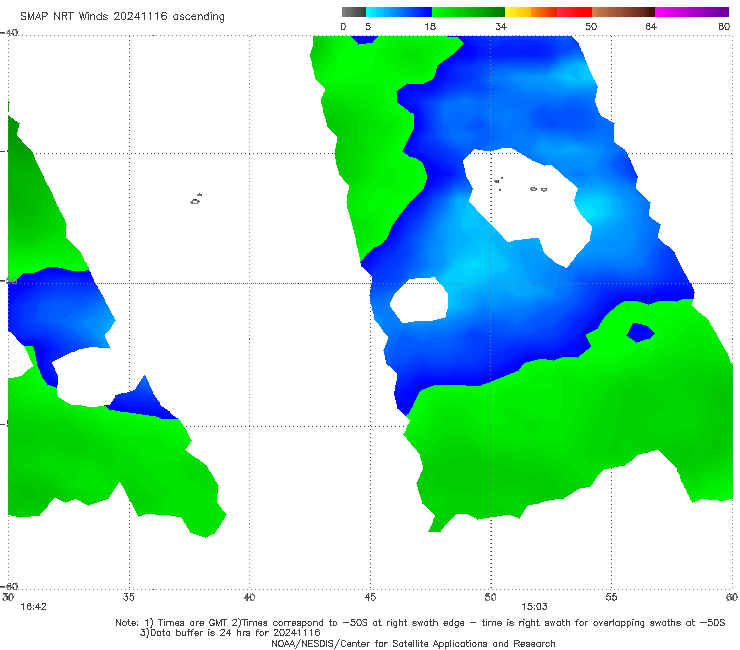
Task: Click the longitude axis label '35'
Action: tap(128, 597)
